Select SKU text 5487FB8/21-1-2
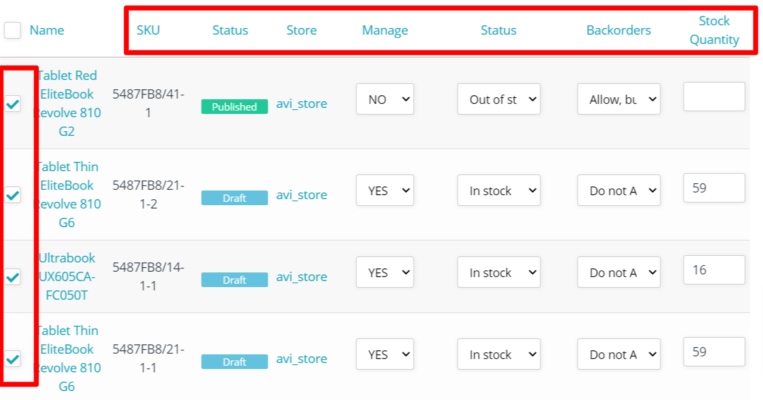This screenshot has width=763, height=400. (148, 194)
